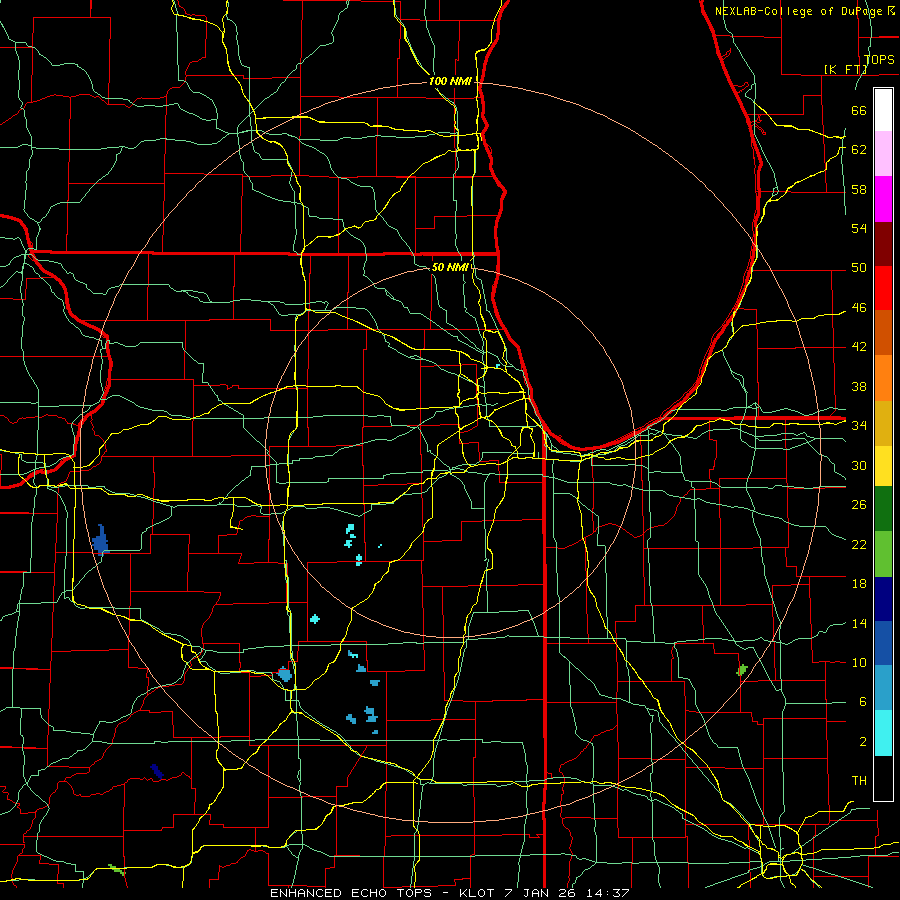Viewport: 900px width, 900px height.
Task: Click the legend value "26"
Action: click(x=859, y=505)
